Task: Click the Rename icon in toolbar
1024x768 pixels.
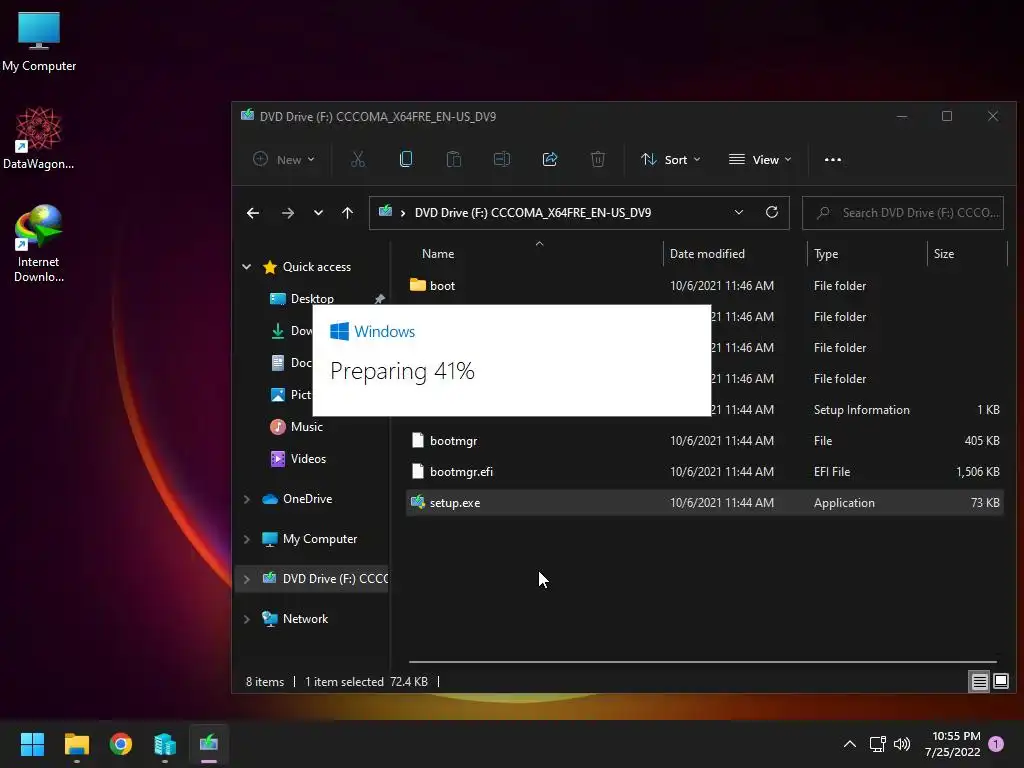Action: pyautogui.click(x=502, y=159)
